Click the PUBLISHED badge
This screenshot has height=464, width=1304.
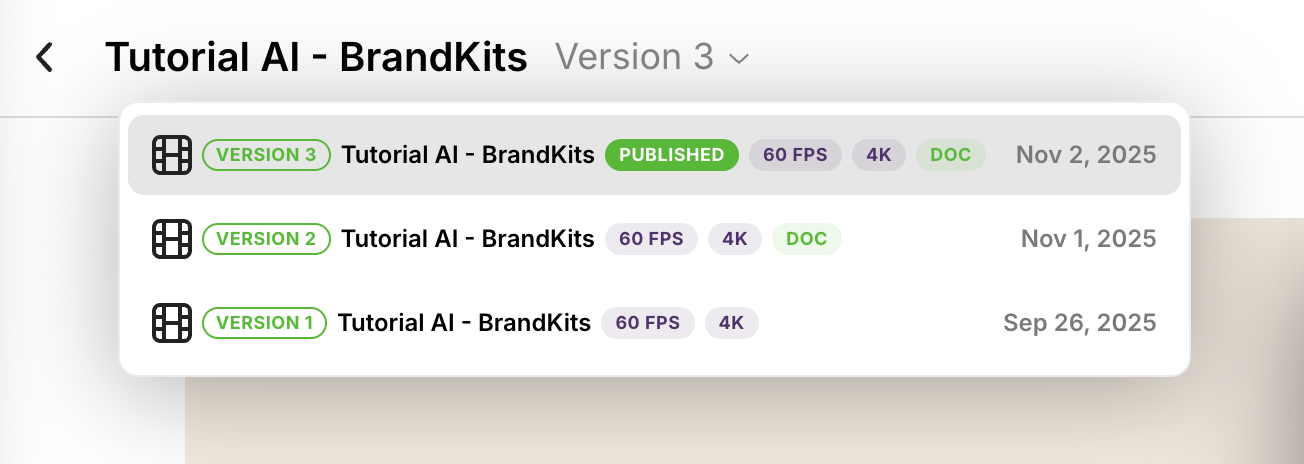point(672,155)
